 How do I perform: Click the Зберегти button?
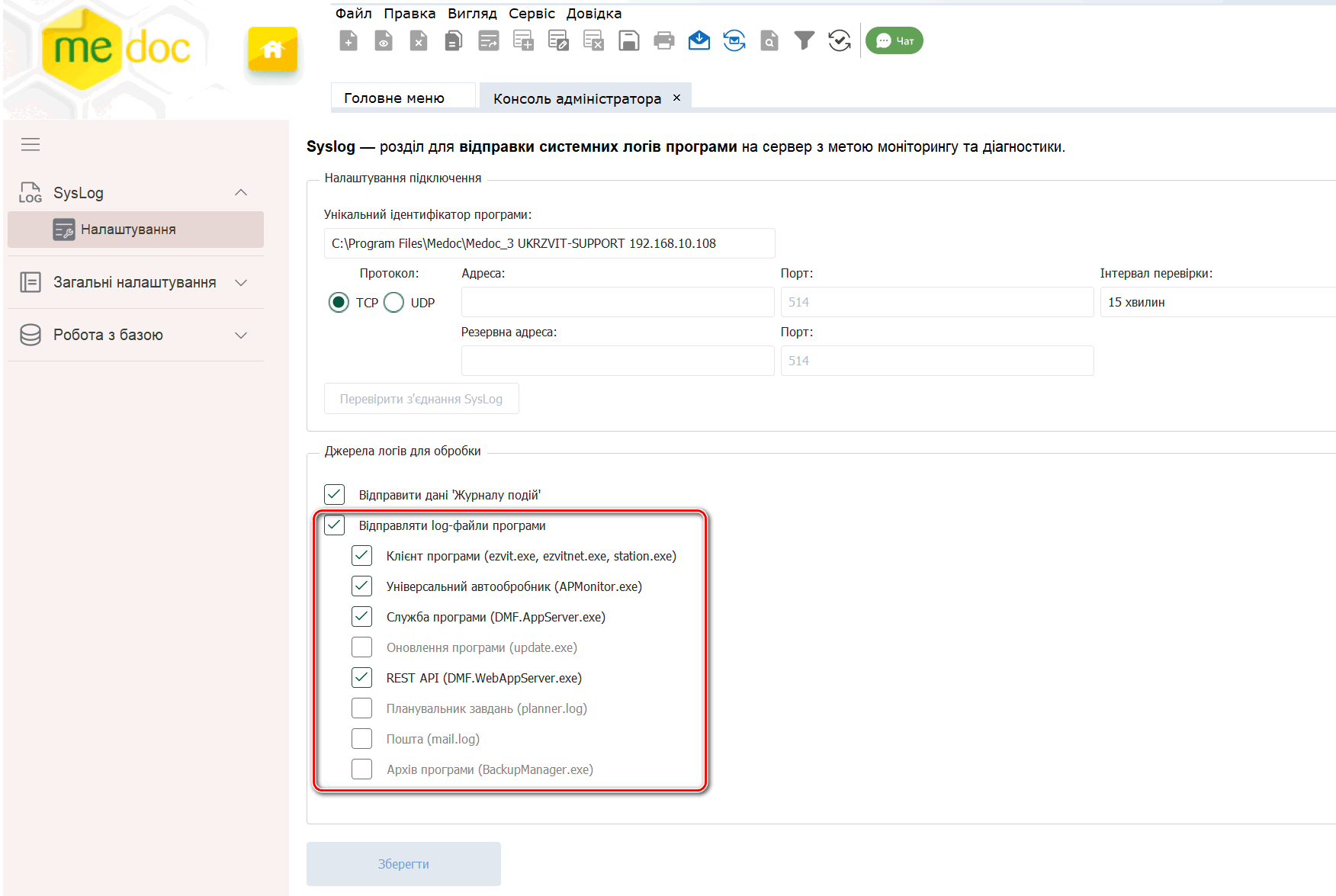403,864
